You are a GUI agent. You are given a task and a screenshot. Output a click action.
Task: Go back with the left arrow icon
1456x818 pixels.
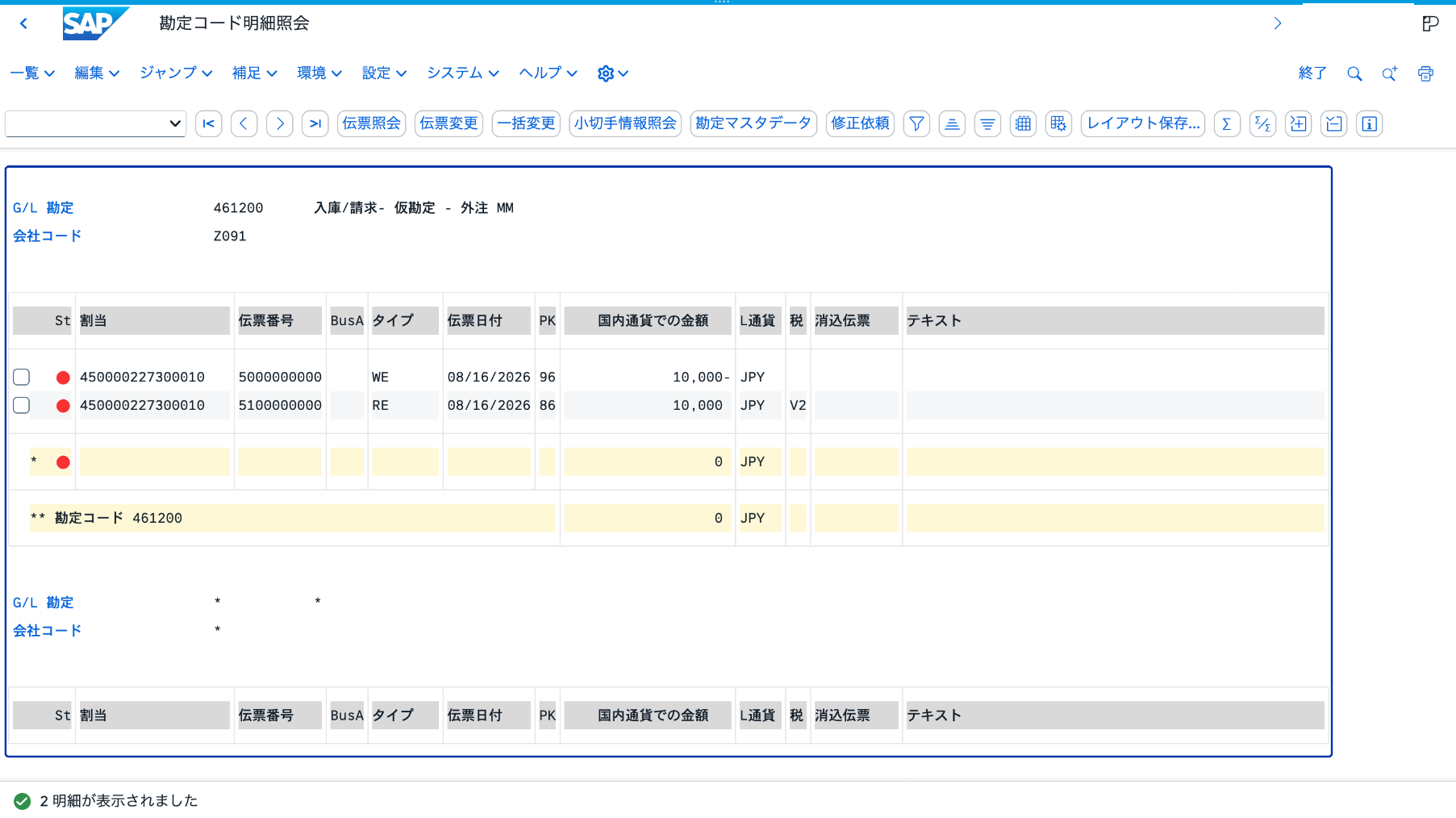(24, 23)
